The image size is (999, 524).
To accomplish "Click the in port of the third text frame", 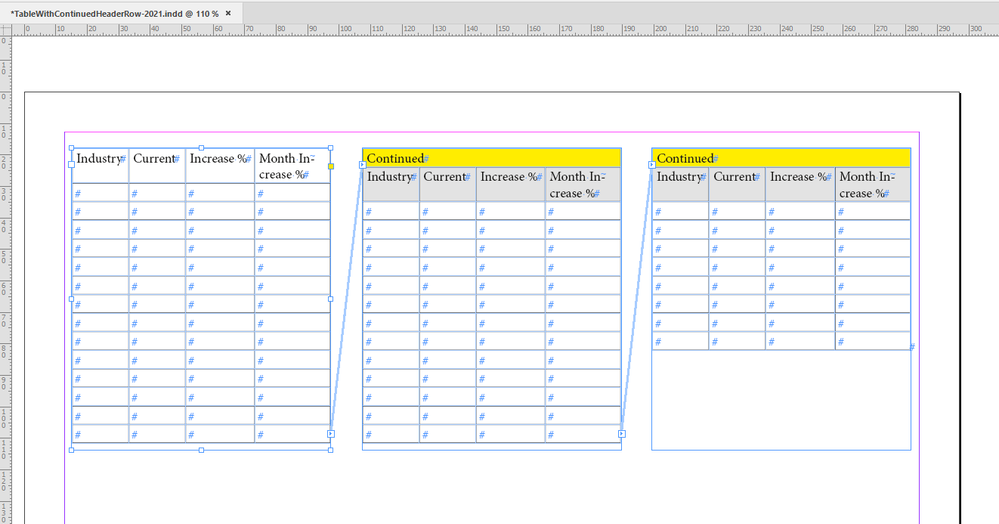I will (x=652, y=164).
